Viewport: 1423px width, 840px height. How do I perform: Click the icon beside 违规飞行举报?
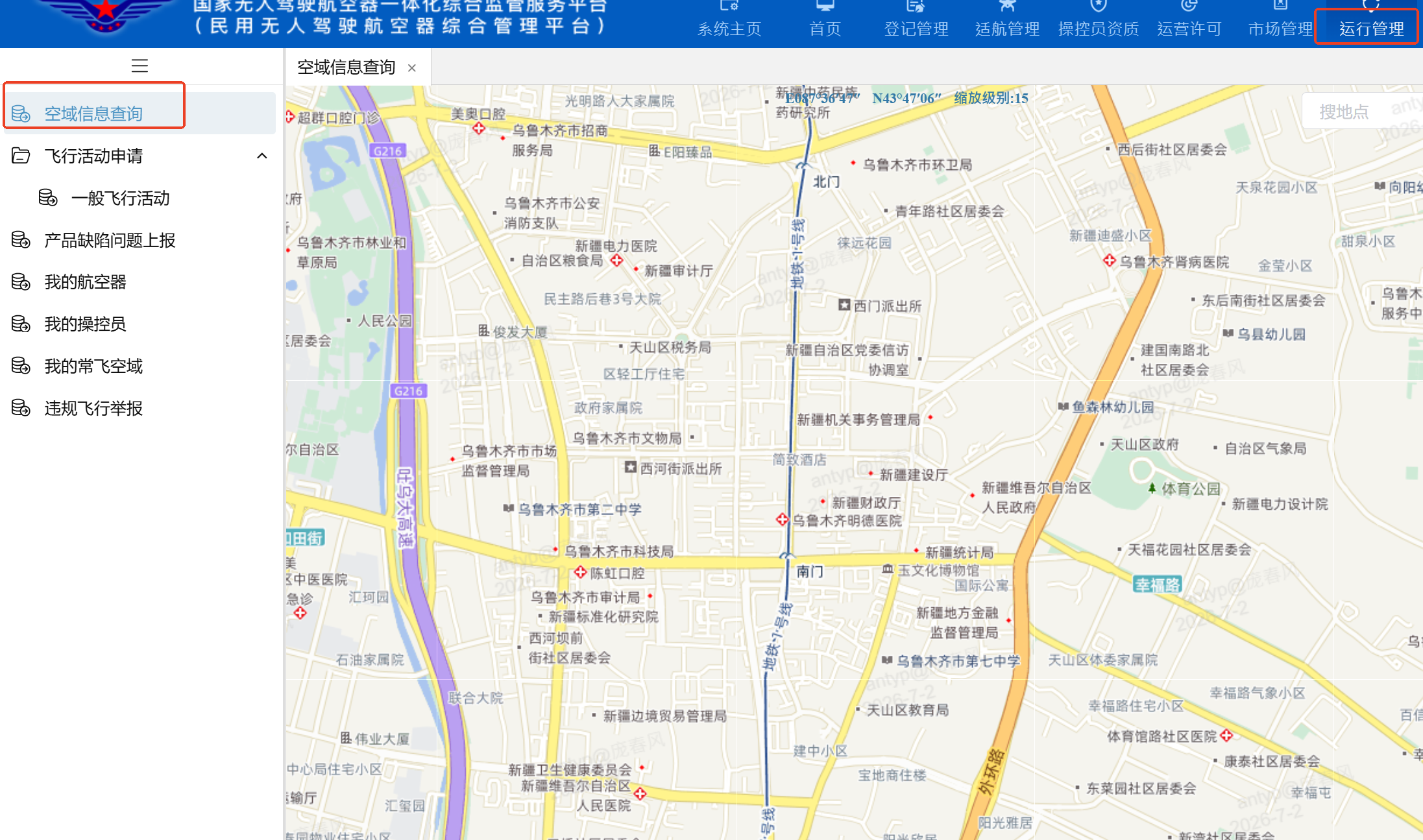21,408
